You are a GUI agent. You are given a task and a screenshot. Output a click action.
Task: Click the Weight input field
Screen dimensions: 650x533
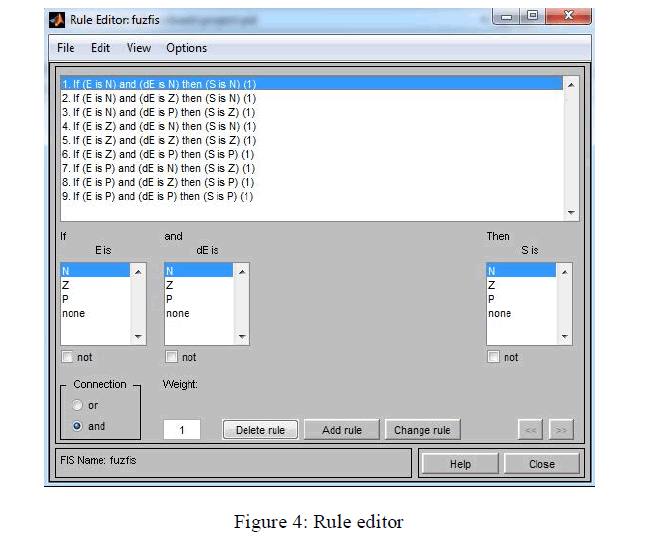[x=182, y=430]
